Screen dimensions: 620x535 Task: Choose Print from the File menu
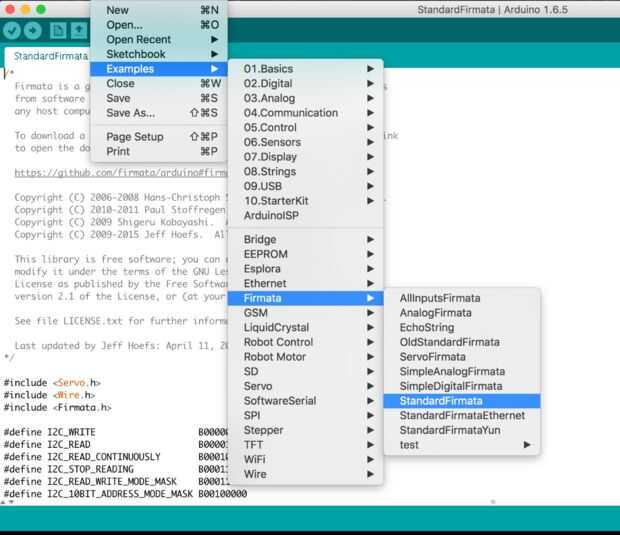coord(159,151)
